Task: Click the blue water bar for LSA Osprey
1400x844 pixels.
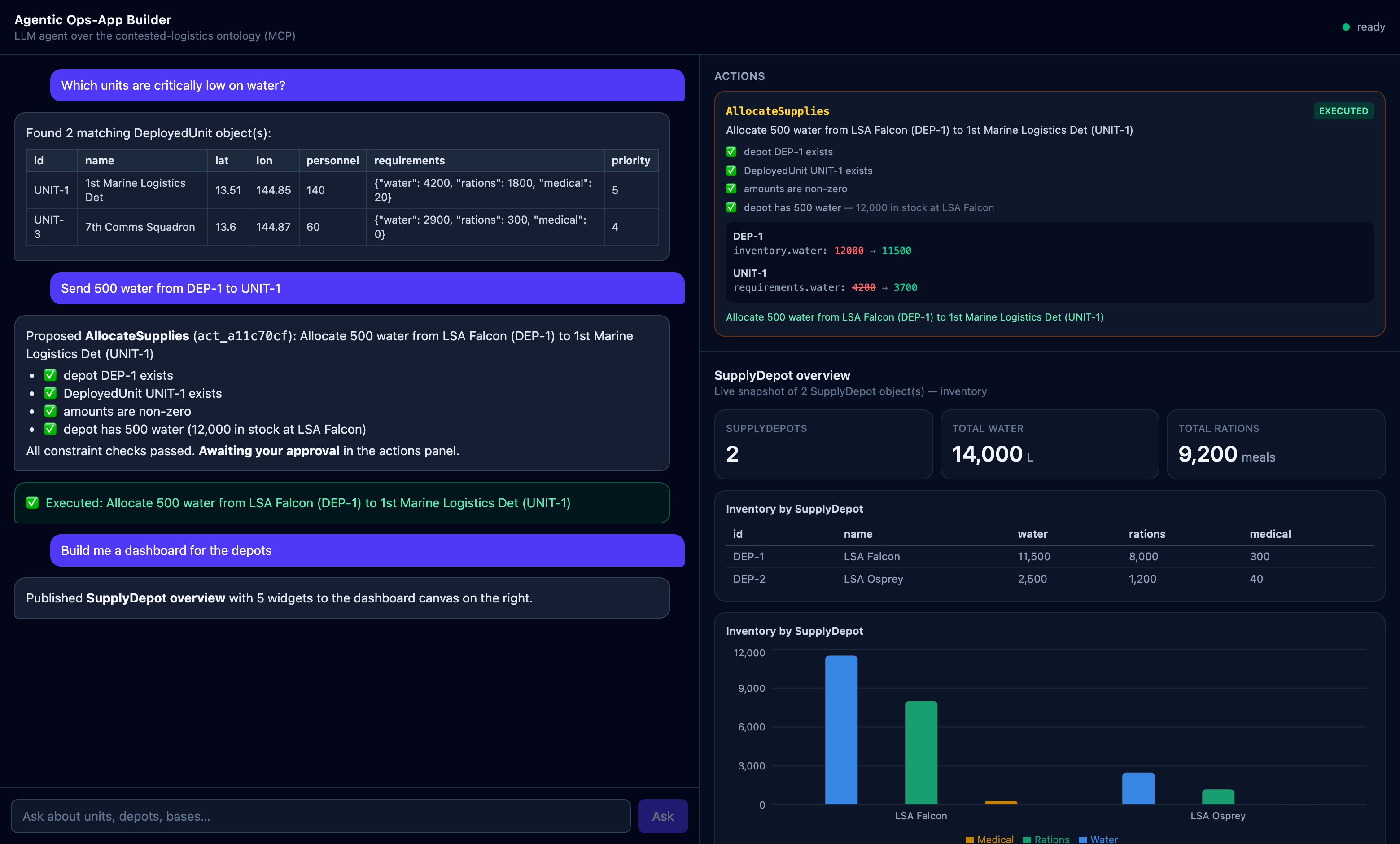Action: point(1138,788)
